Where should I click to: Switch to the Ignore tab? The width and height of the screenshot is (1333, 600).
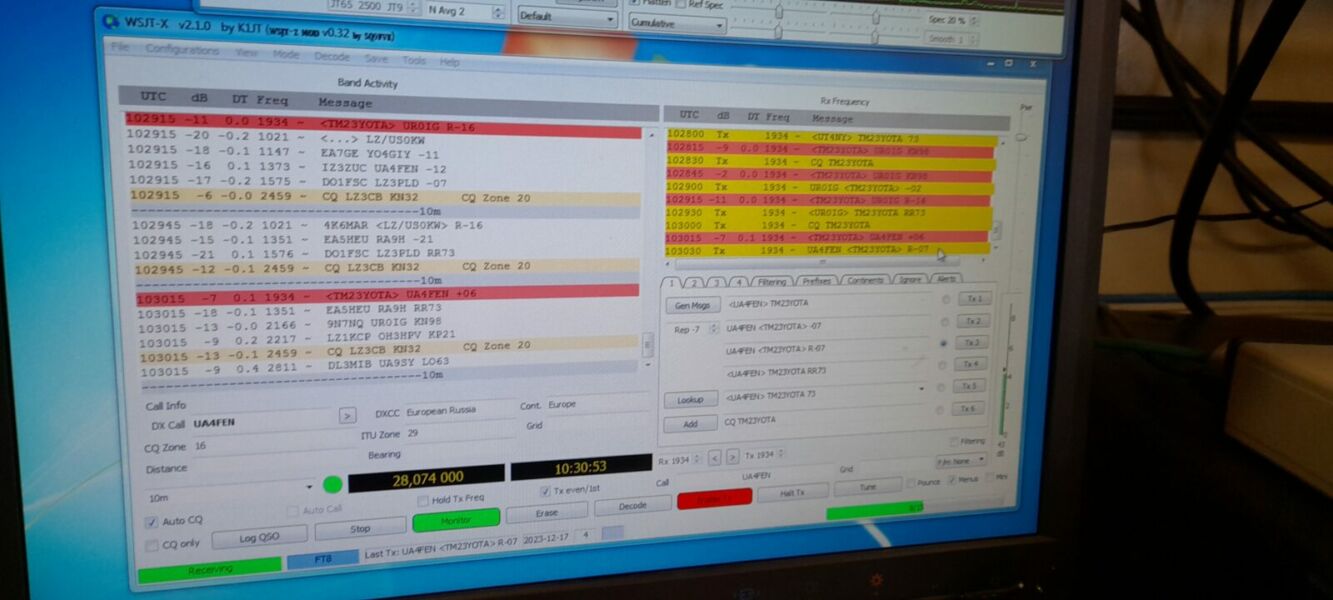point(910,281)
